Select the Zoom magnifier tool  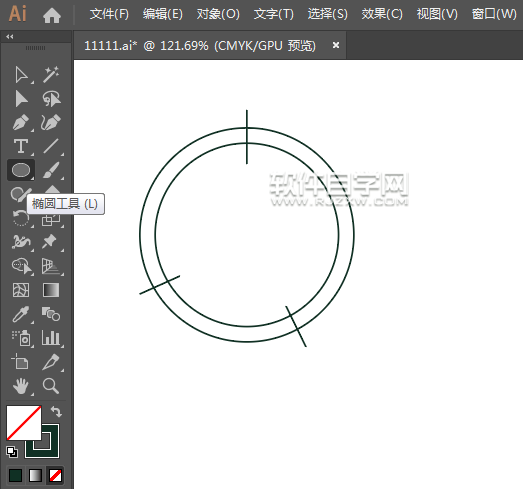pos(51,386)
